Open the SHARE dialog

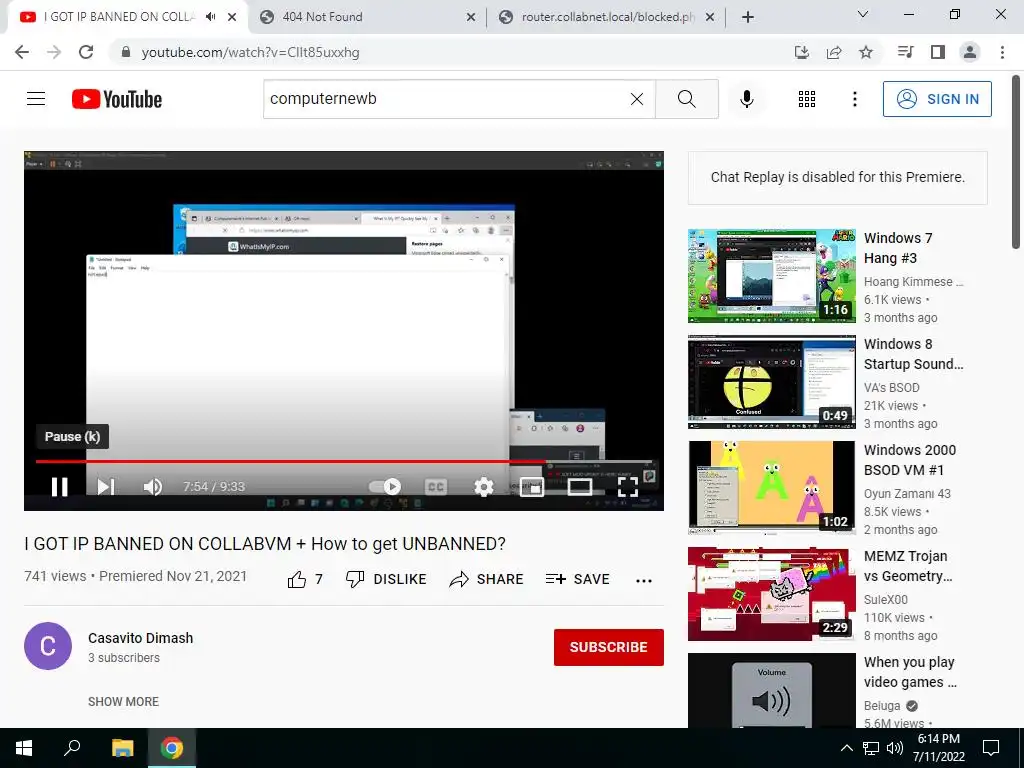tap(487, 579)
